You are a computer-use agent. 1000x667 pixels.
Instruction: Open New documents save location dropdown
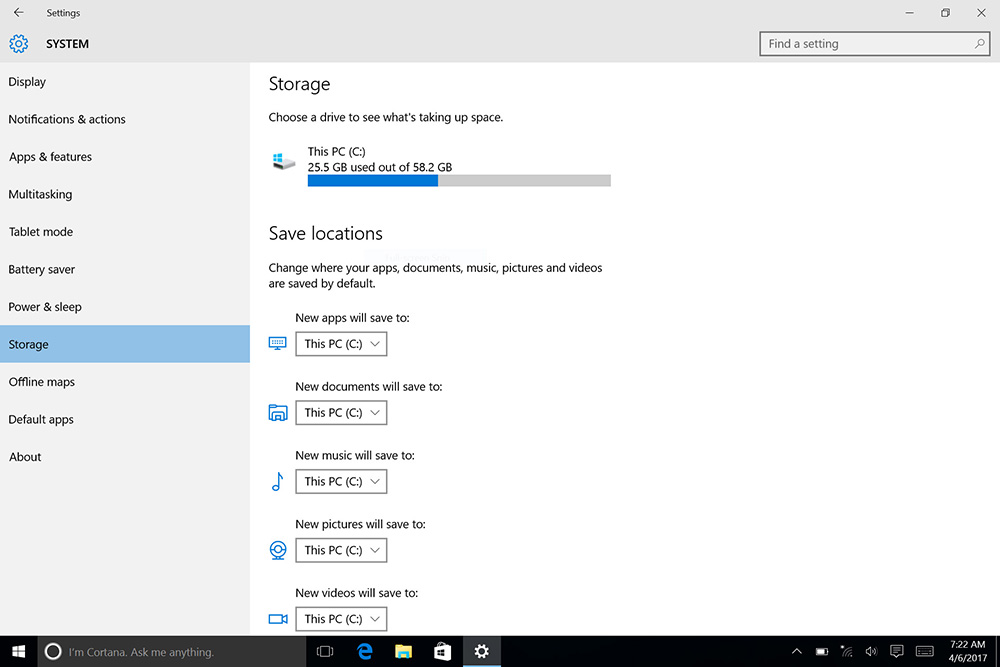click(x=341, y=413)
